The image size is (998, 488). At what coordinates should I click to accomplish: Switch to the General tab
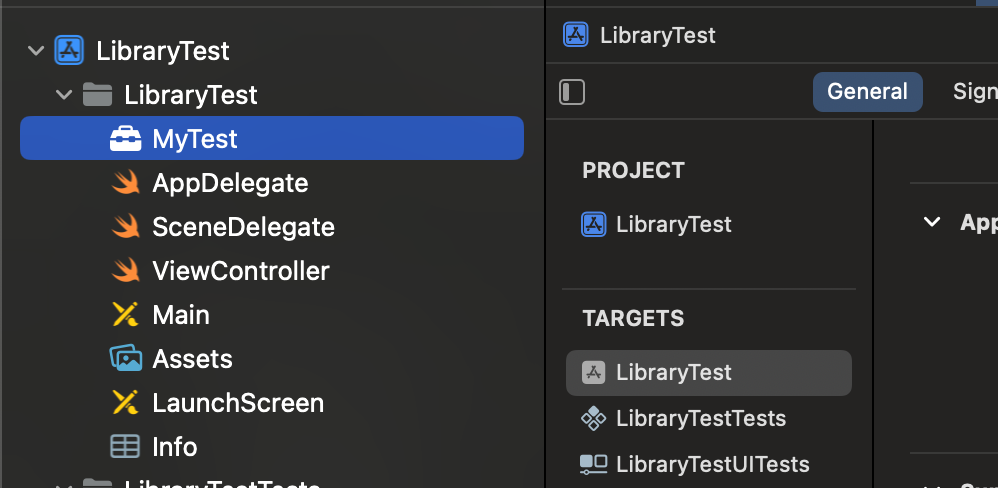coord(867,92)
